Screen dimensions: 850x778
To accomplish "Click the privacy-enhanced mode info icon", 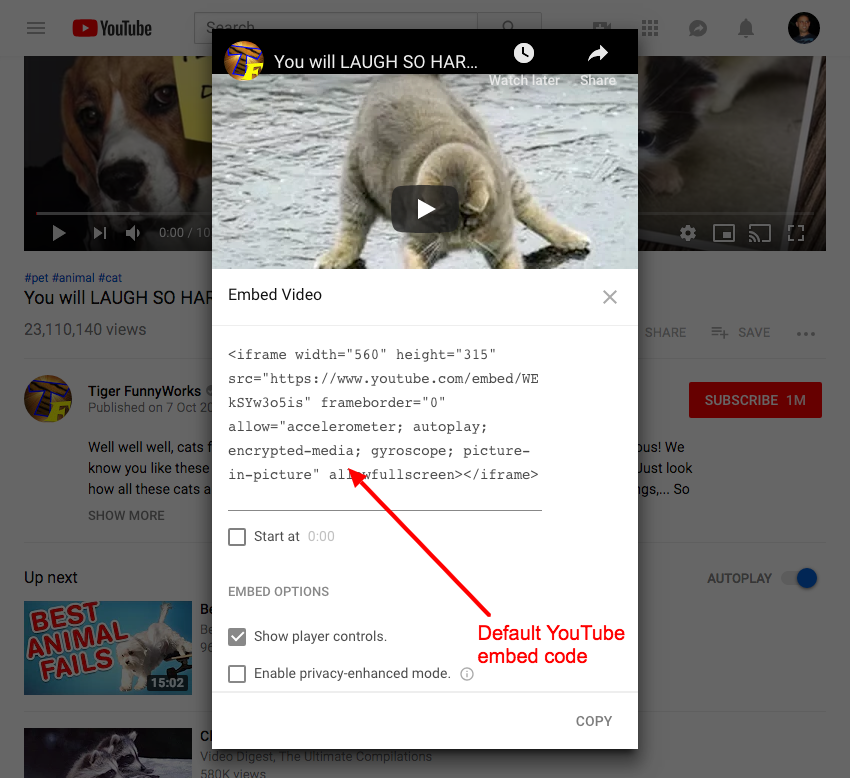I will click(467, 674).
